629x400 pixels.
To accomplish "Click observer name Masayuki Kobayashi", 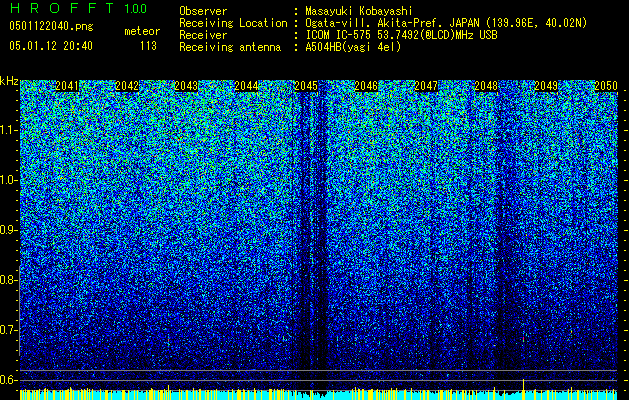I will (359, 11).
